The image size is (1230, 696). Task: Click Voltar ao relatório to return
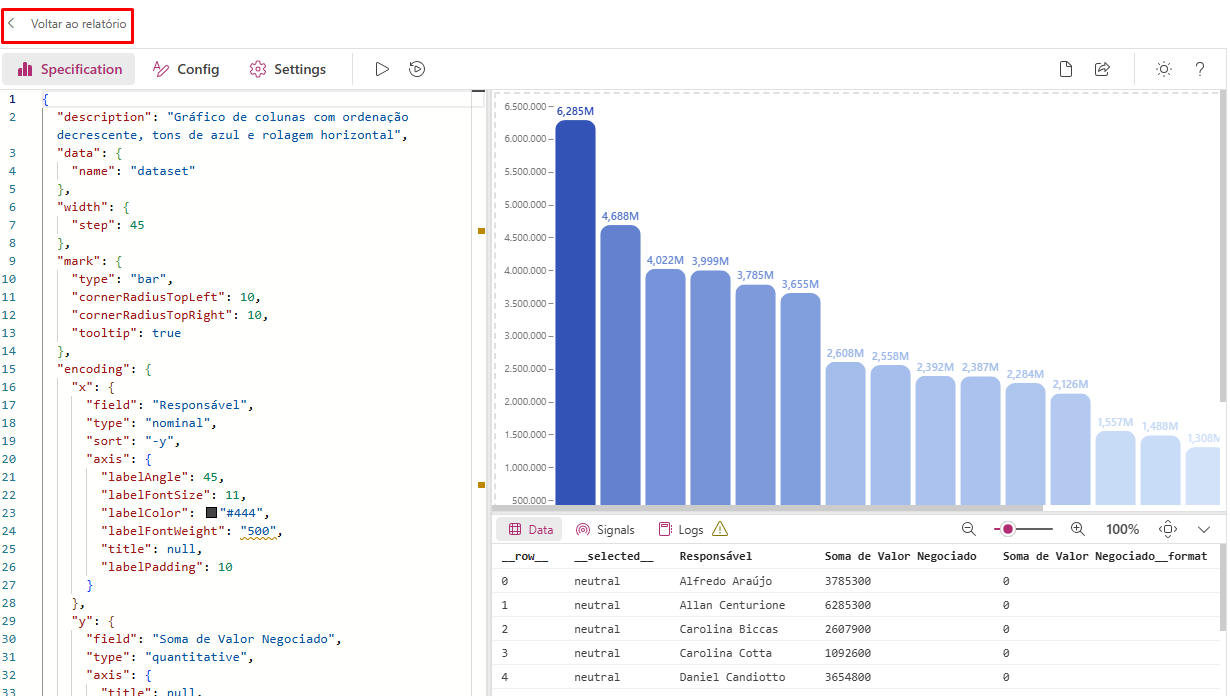tap(66, 24)
